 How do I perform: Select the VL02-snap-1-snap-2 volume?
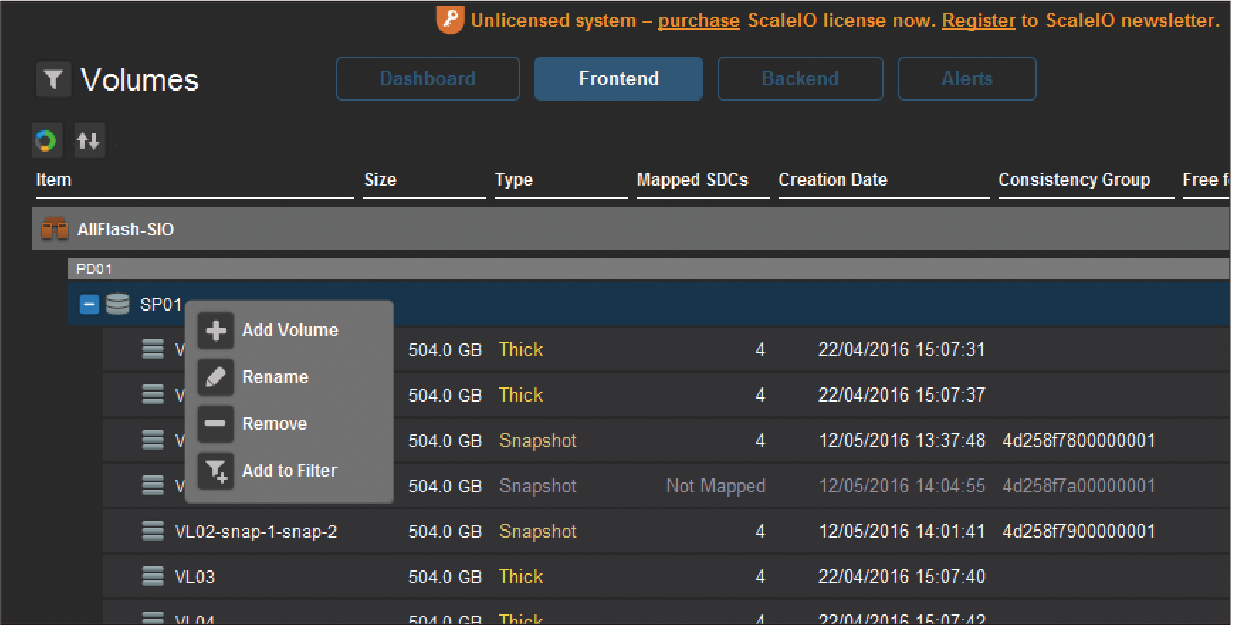click(666, 531)
